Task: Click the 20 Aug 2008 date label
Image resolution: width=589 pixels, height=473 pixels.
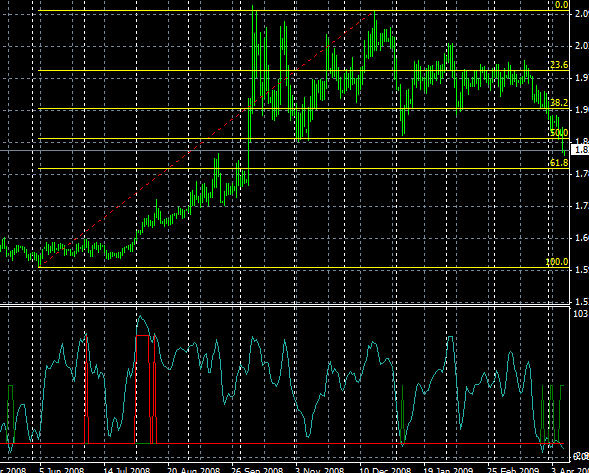Action: (193, 470)
